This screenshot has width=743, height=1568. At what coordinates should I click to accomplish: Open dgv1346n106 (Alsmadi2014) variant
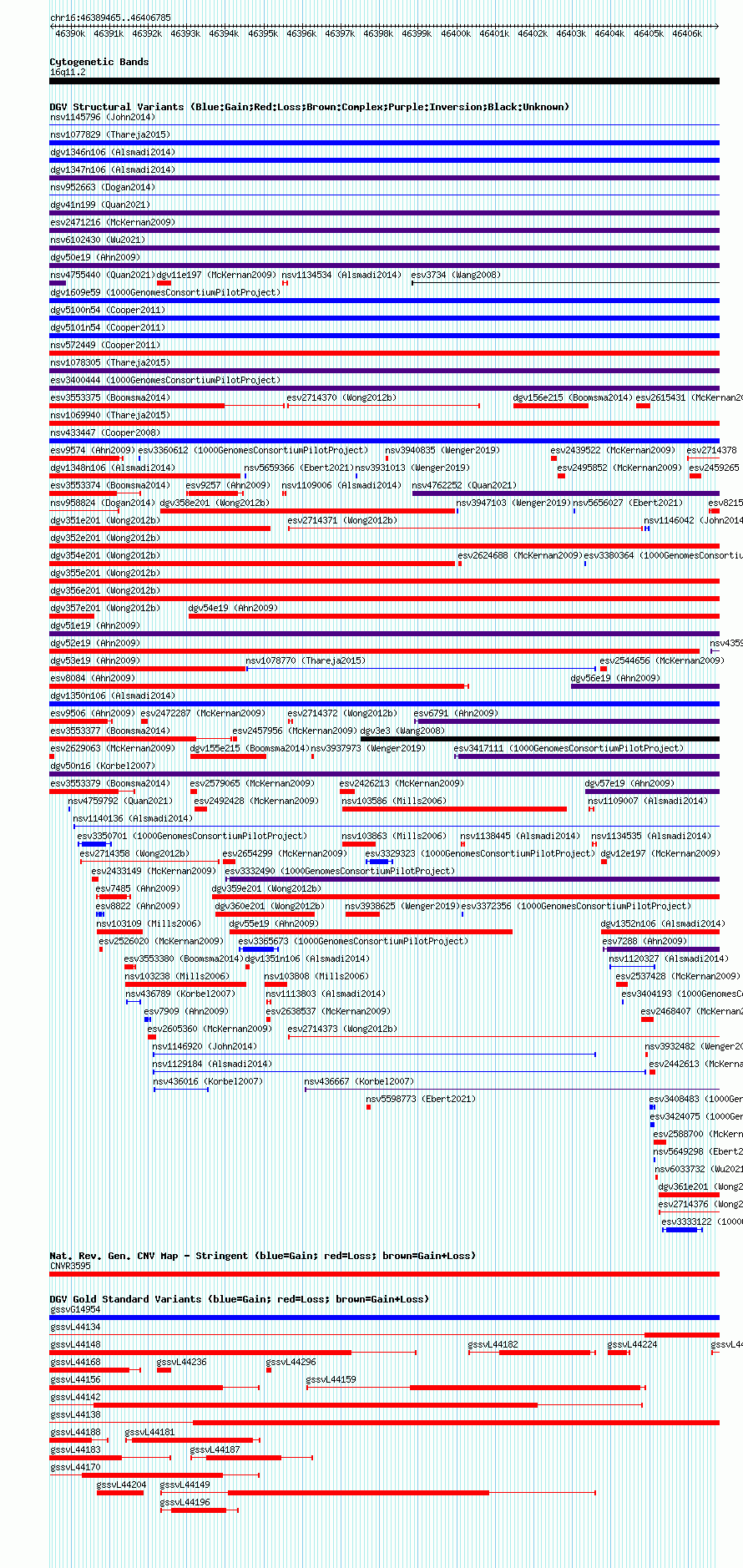[113, 152]
